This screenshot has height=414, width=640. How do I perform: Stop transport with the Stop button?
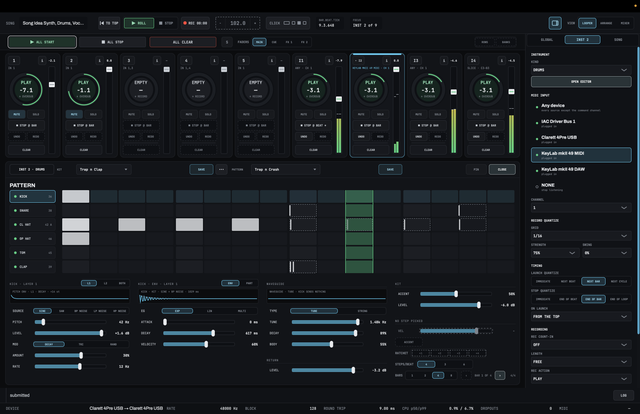pos(166,23)
